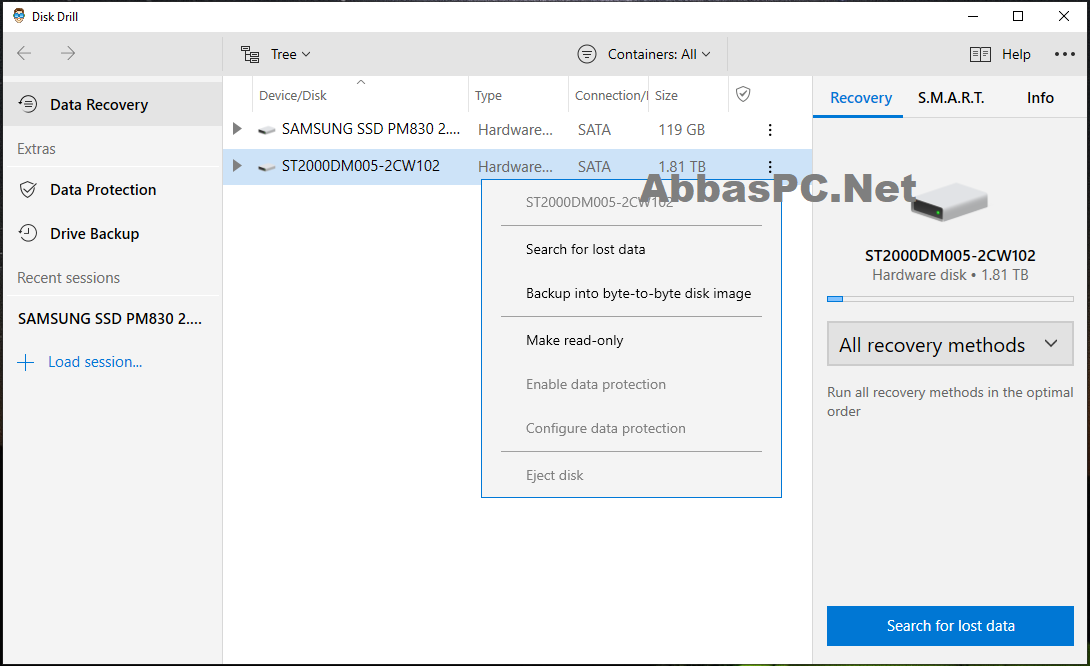Viewport: 1090px width, 666px height.
Task: Switch to the Info tab
Action: pos(1040,98)
